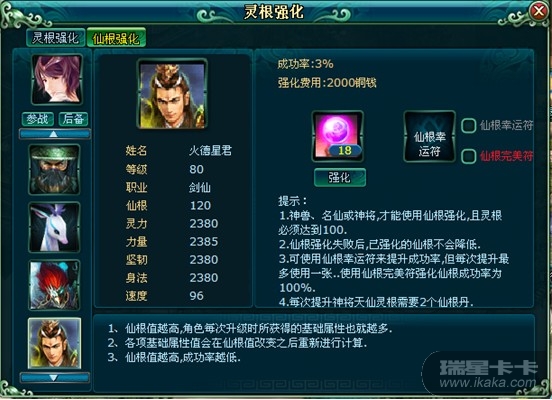The height and width of the screenshot is (400, 552).
Task: Move character list down with arrow bar
Action: 54,378
